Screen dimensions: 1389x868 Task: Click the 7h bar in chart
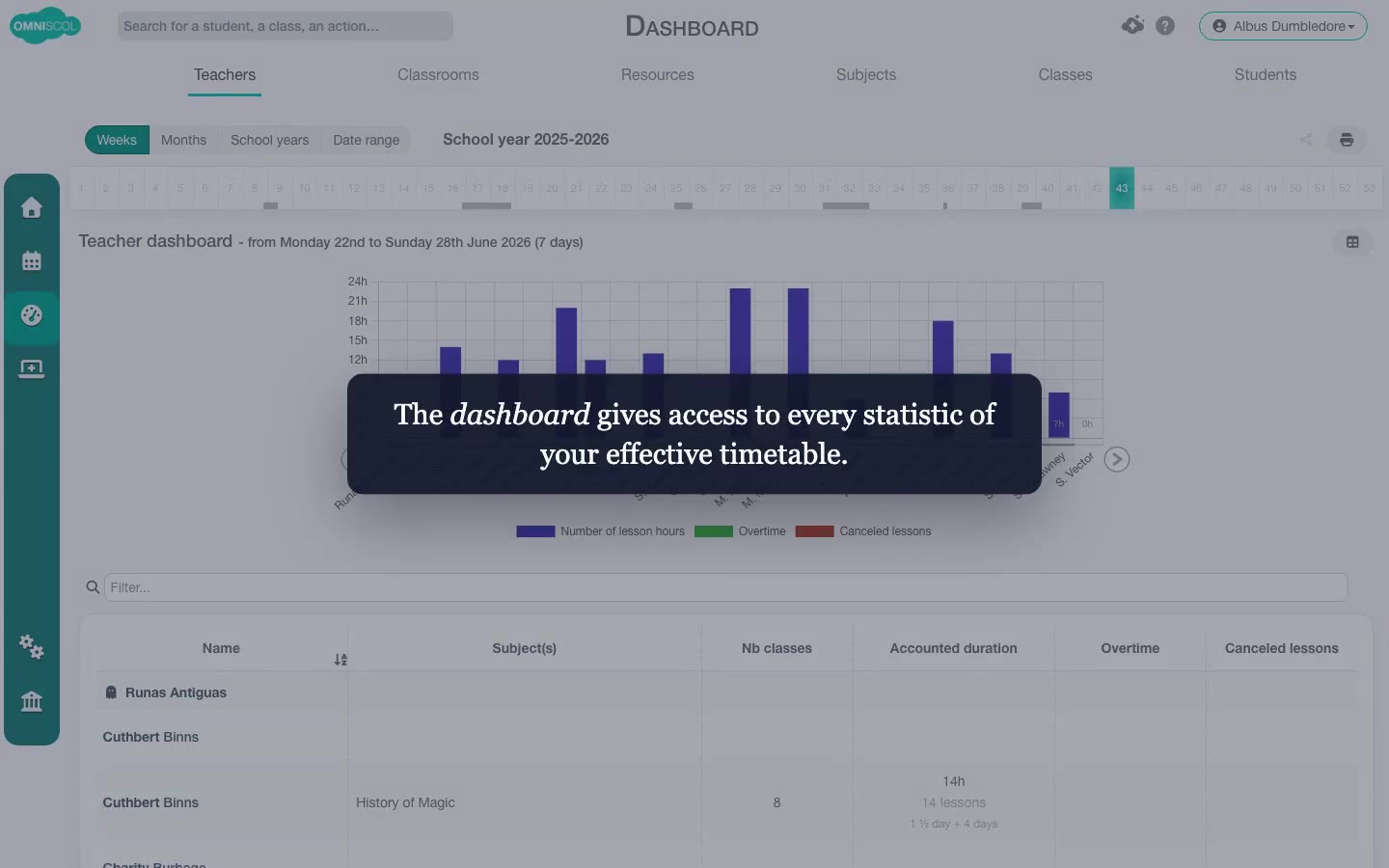(x=1058, y=414)
